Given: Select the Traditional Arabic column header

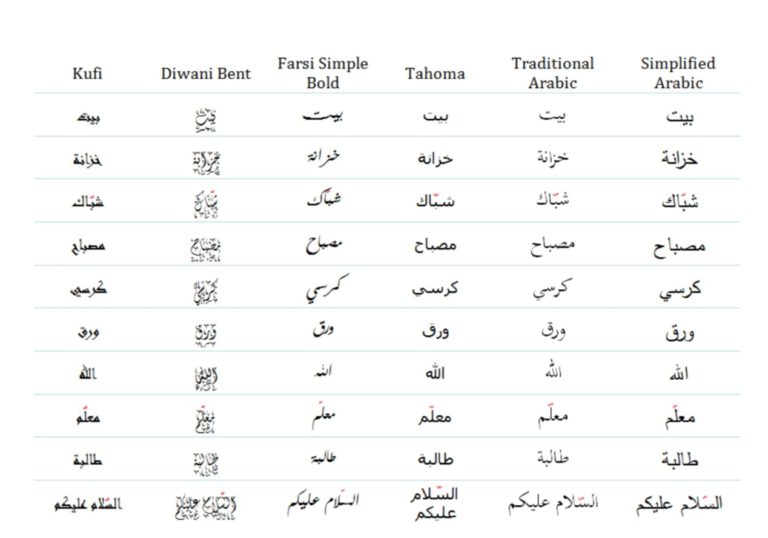Looking at the screenshot, I should [553, 73].
